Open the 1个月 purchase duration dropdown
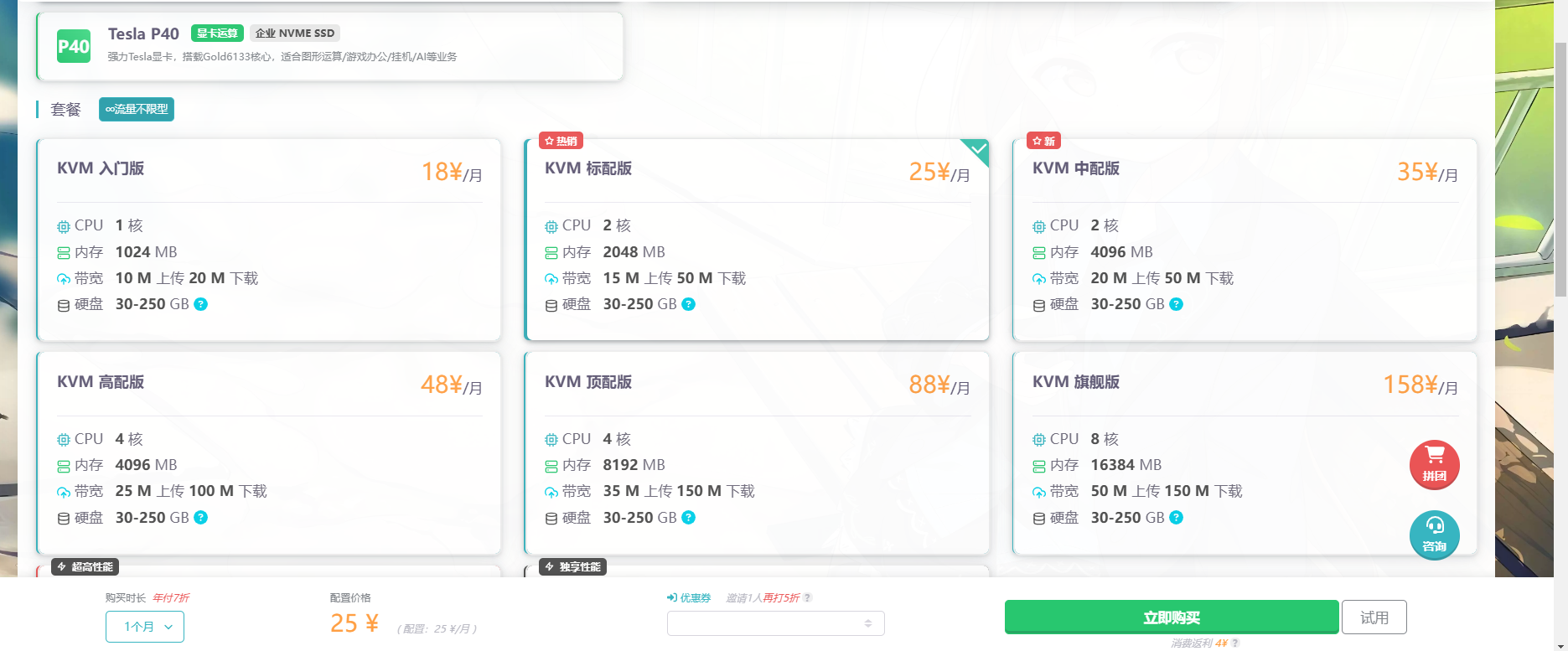This screenshot has width=1568, height=651. (145, 627)
